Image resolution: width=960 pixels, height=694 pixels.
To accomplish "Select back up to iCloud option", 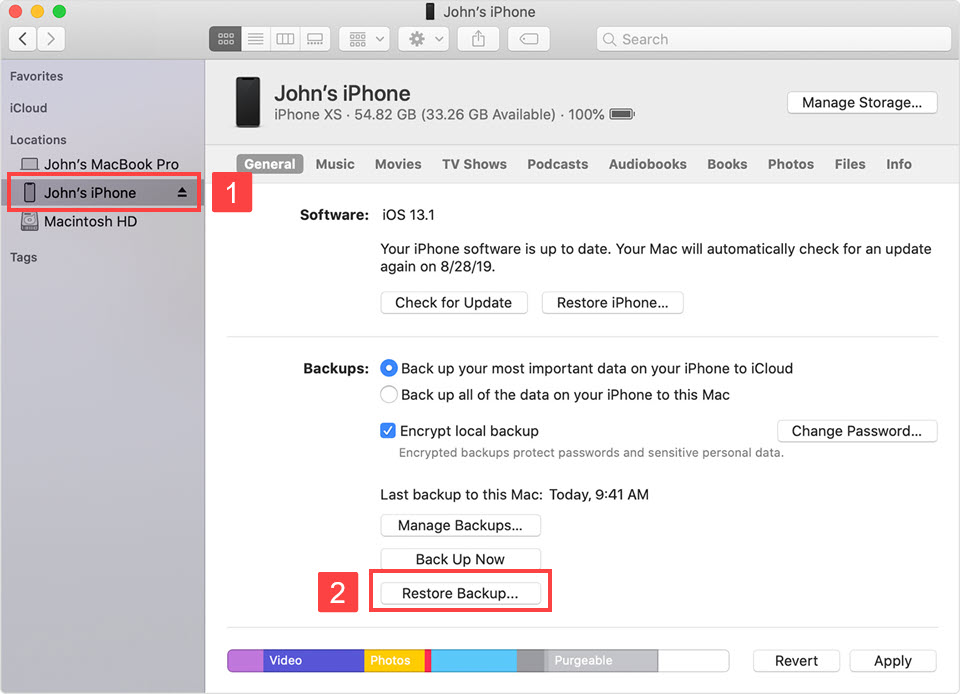I will click(388, 368).
